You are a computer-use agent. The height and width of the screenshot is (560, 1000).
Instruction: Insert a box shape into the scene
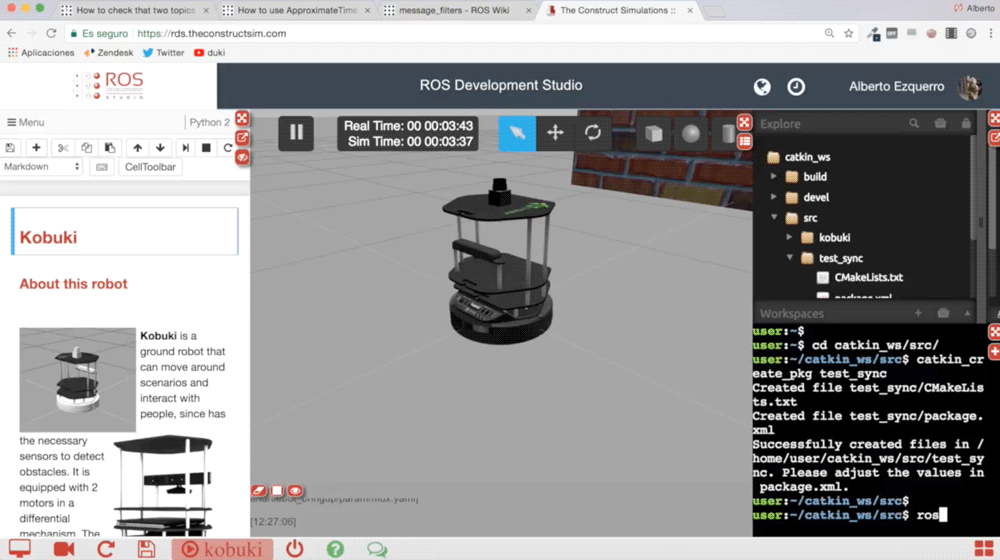tap(653, 133)
